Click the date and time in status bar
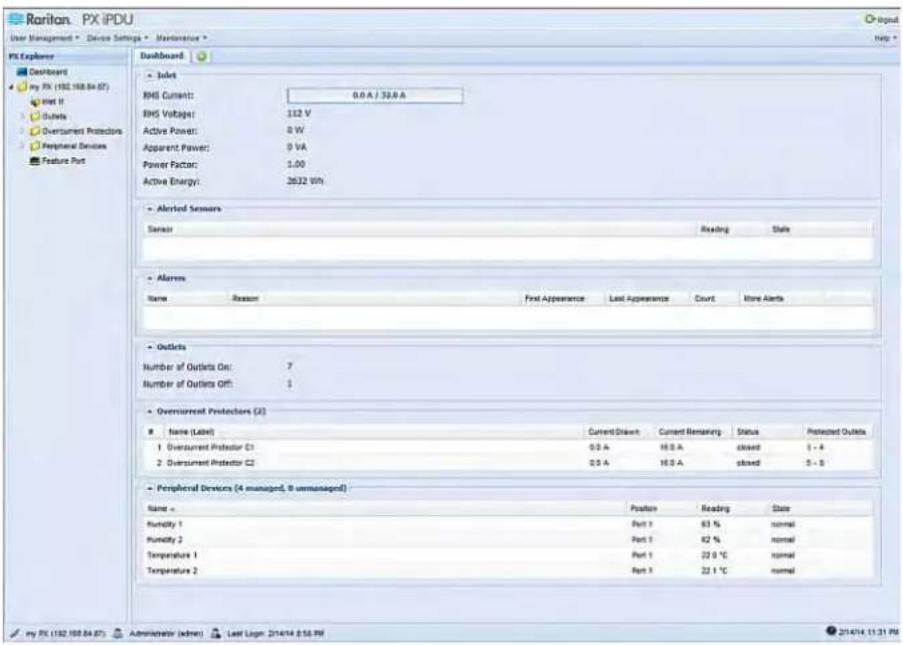The width and height of the screenshot is (903, 645). (x=867, y=632)
